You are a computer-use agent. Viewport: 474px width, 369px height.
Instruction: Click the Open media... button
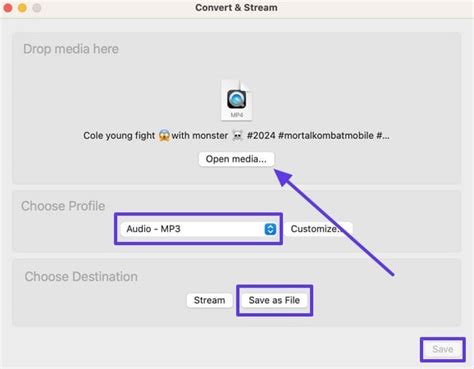tap(236, 159)
